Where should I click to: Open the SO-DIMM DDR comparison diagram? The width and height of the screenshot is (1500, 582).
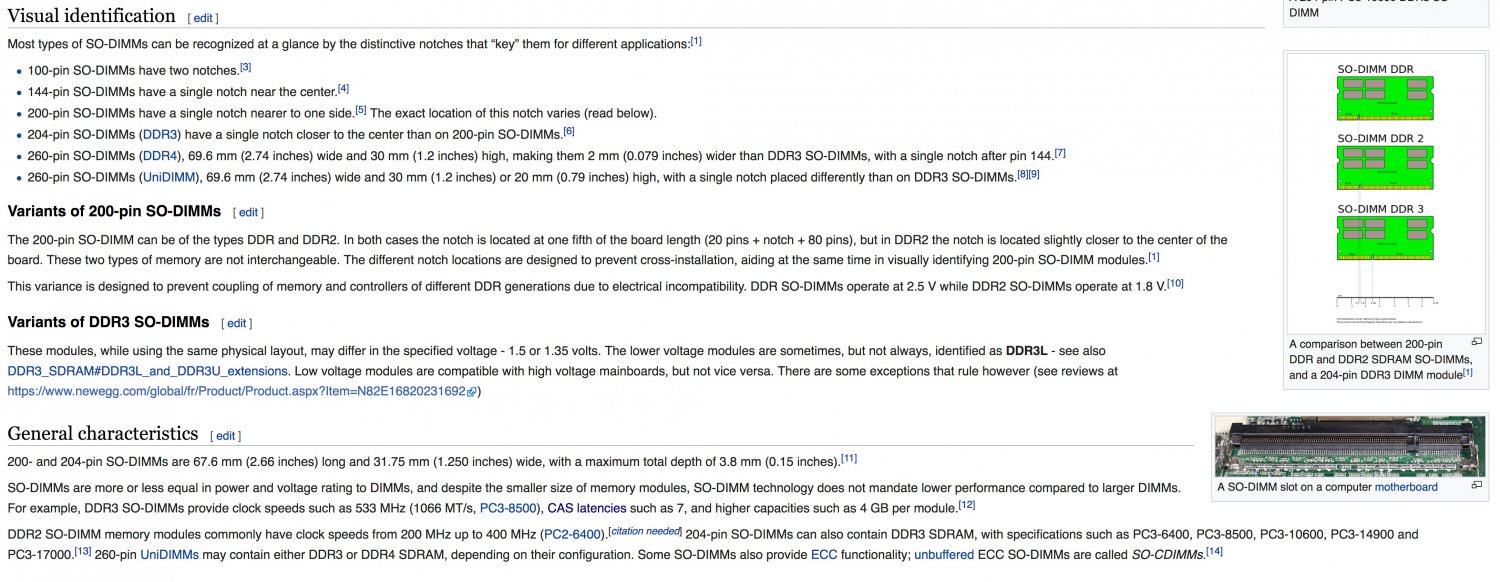coord(1385,193)
